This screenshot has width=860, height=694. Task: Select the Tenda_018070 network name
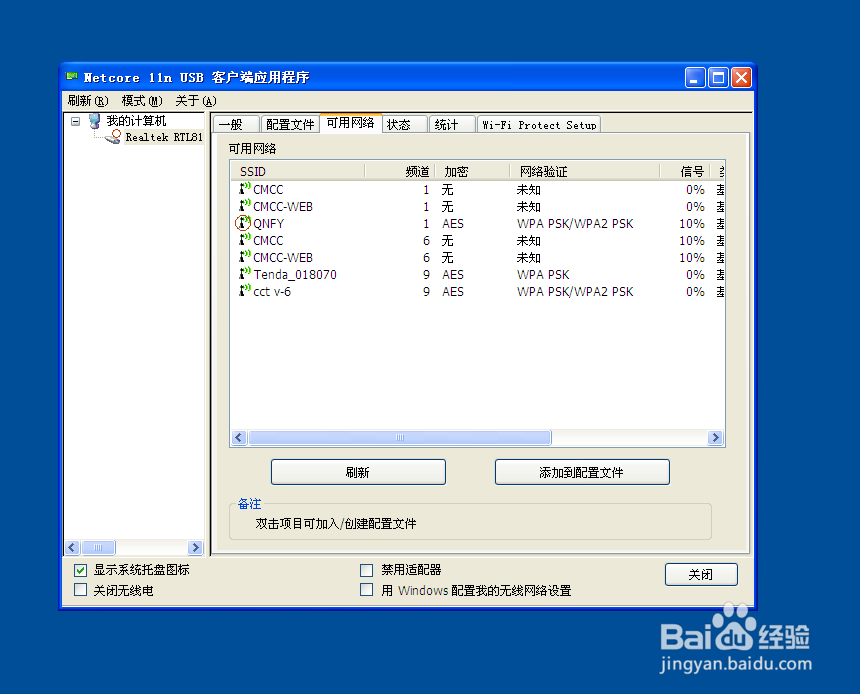(295, 275)
